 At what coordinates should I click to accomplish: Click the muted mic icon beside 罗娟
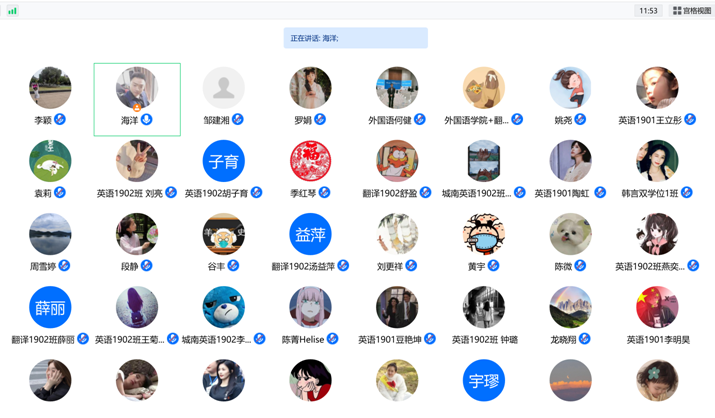(x=321, y=120)
